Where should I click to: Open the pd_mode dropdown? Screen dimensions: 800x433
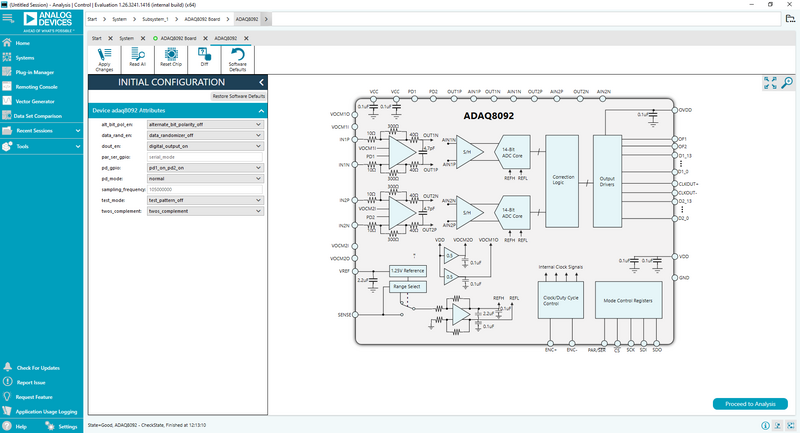coord(205,178)
